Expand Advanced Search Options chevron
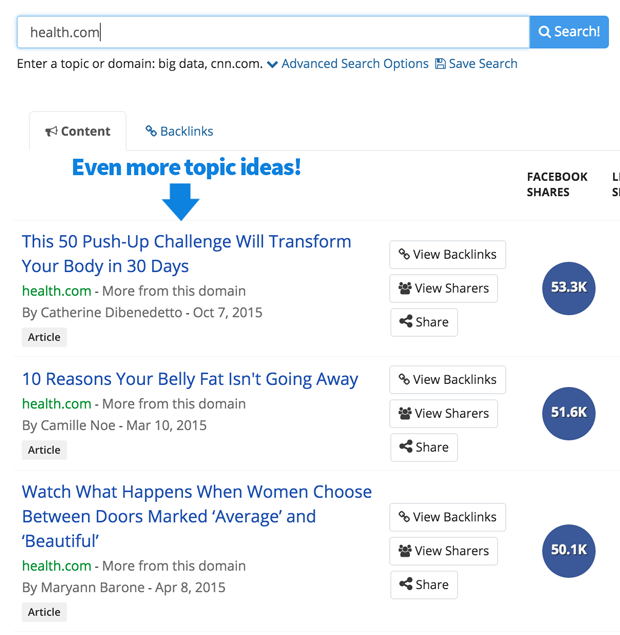The width and height of the screenshot is (620, 635). click(x=273, y=64)
